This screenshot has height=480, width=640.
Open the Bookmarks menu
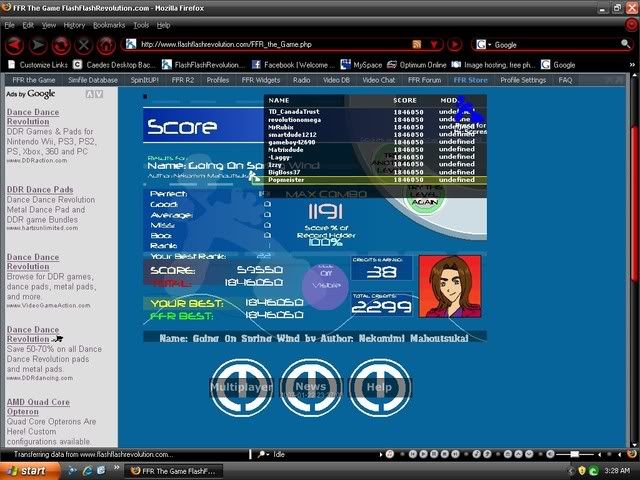(109, 24)
